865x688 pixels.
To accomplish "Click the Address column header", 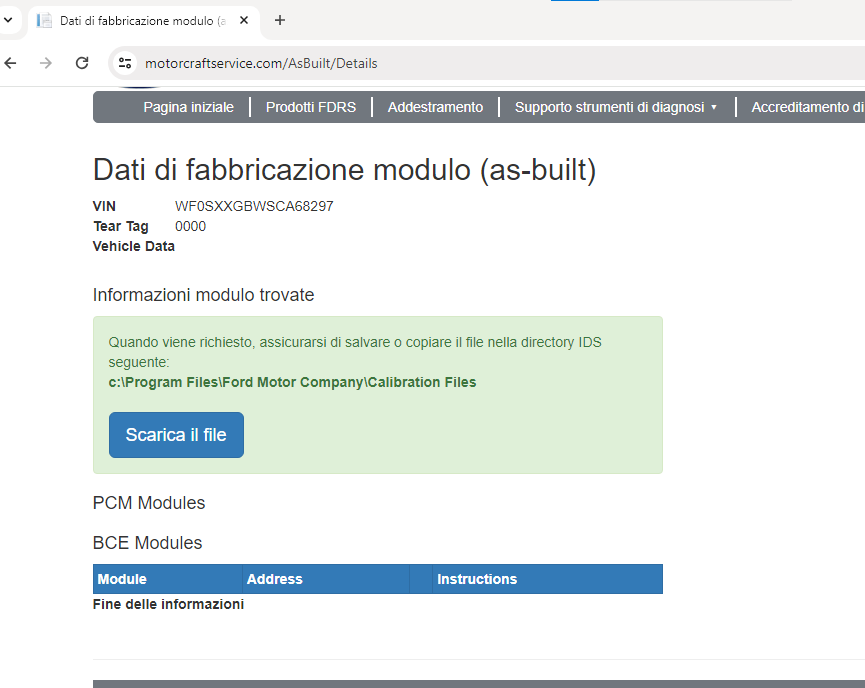I will pos(274,579).
